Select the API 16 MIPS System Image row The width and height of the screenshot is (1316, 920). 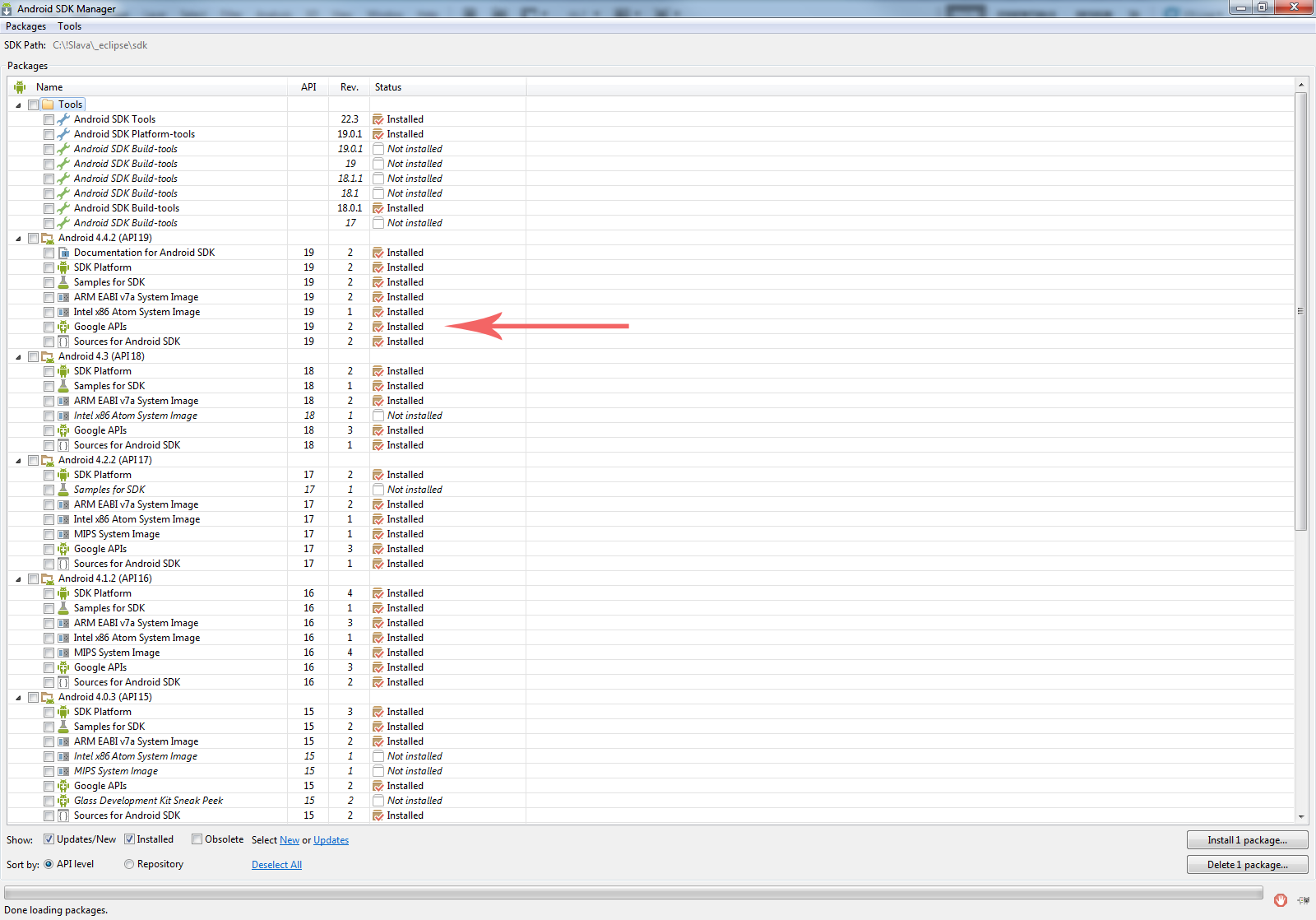[x=651, y=653]
